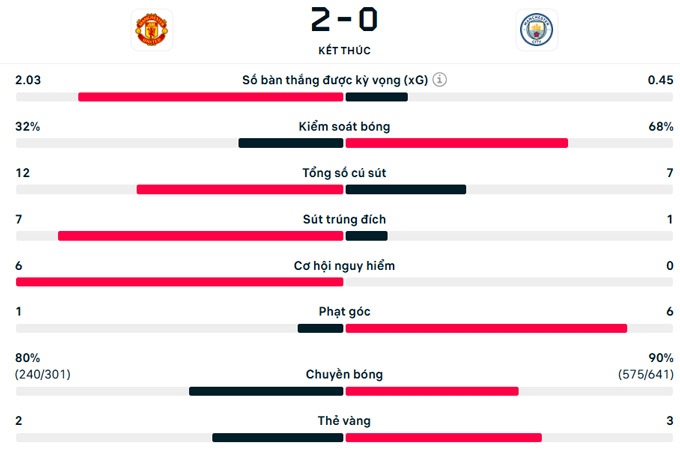Viewport: 680px width, 453px height.
Task: Select the Phạt góc stat label
Action: click(345, 312)
